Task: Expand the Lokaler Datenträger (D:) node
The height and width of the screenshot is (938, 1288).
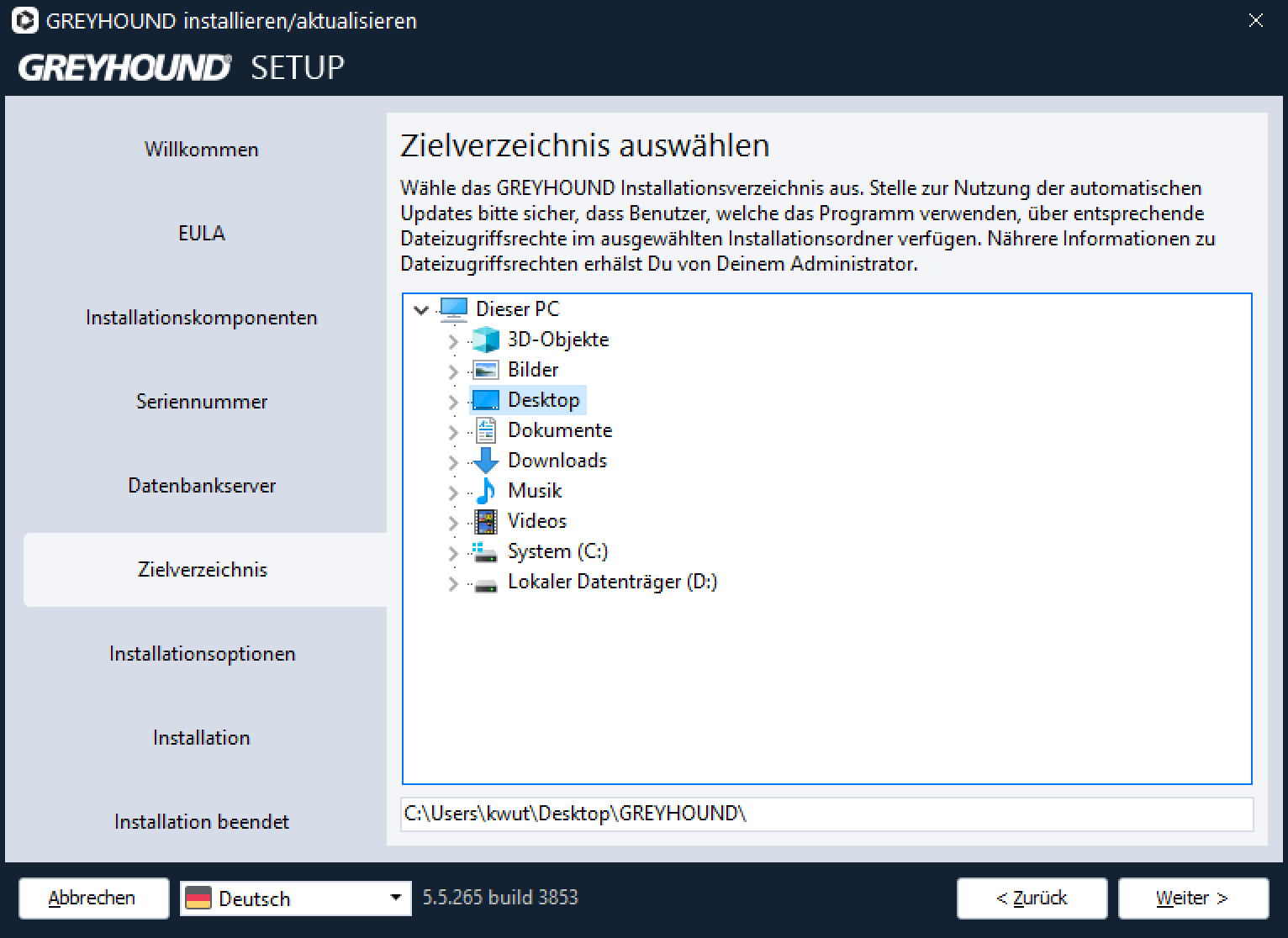Action: 453,582
